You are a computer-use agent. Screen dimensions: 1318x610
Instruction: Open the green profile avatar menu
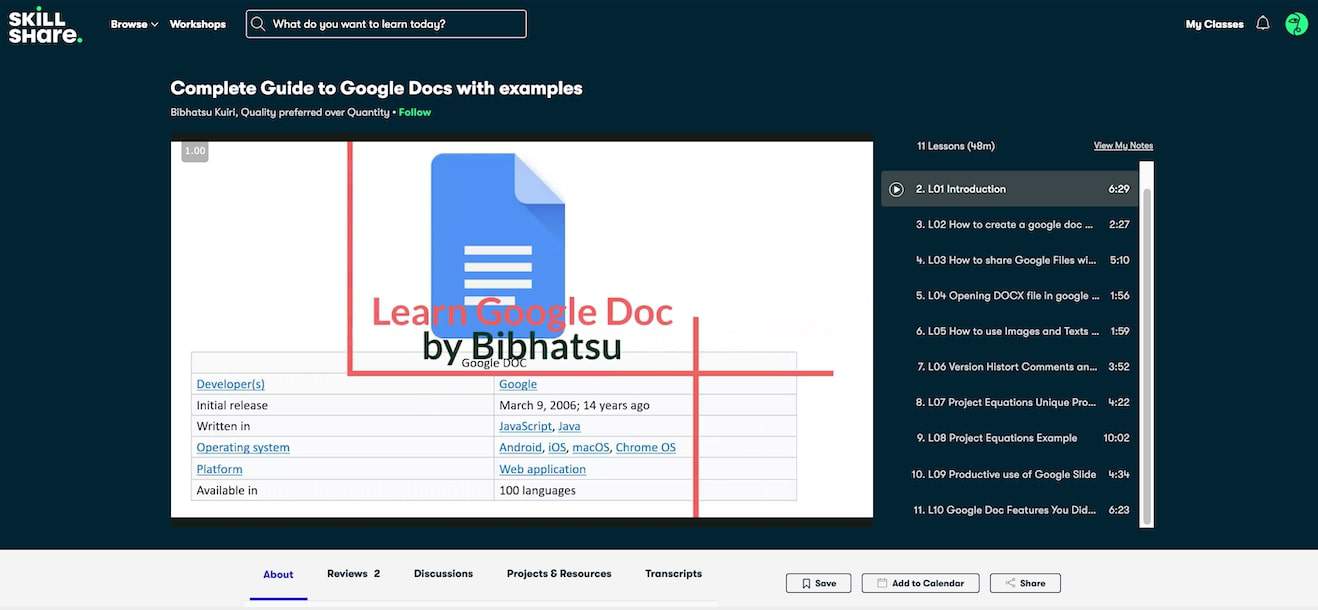pyautogui.click(x=1296, y=24)
